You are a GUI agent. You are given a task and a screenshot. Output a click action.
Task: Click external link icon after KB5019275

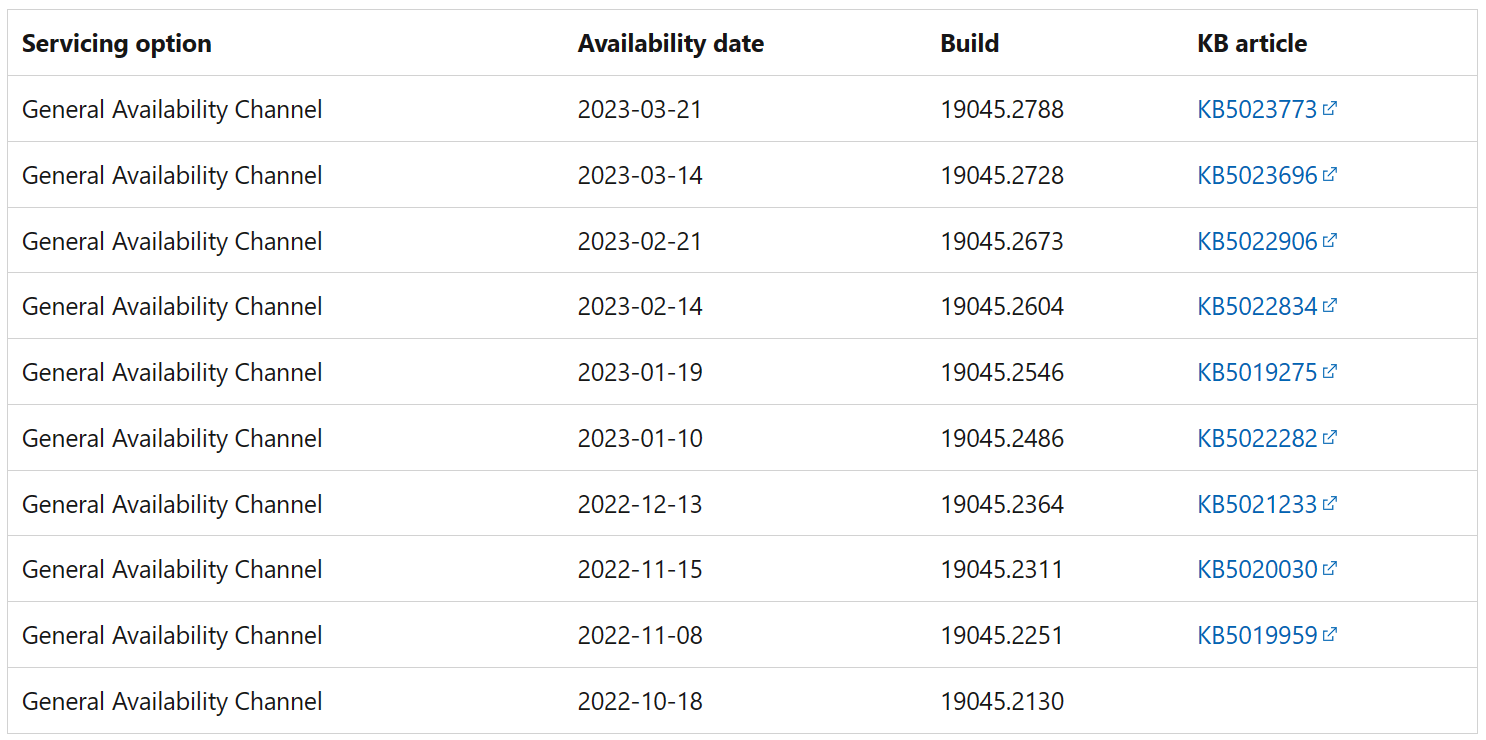[1329, 372]
